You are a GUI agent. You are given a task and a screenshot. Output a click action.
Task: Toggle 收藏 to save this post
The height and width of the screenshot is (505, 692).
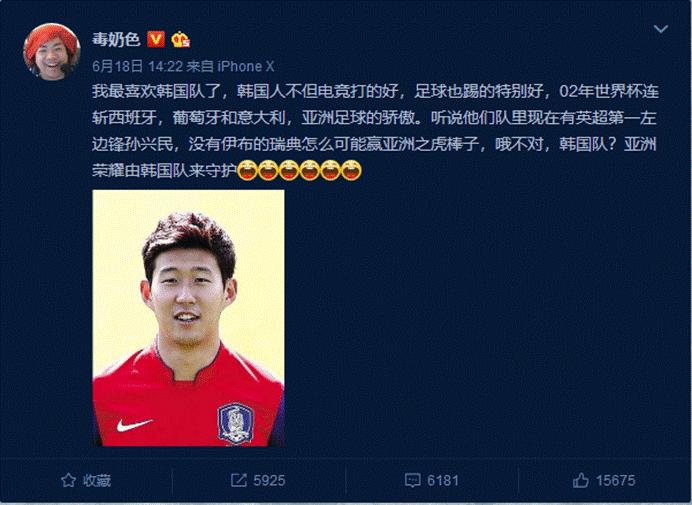(86, 480)
